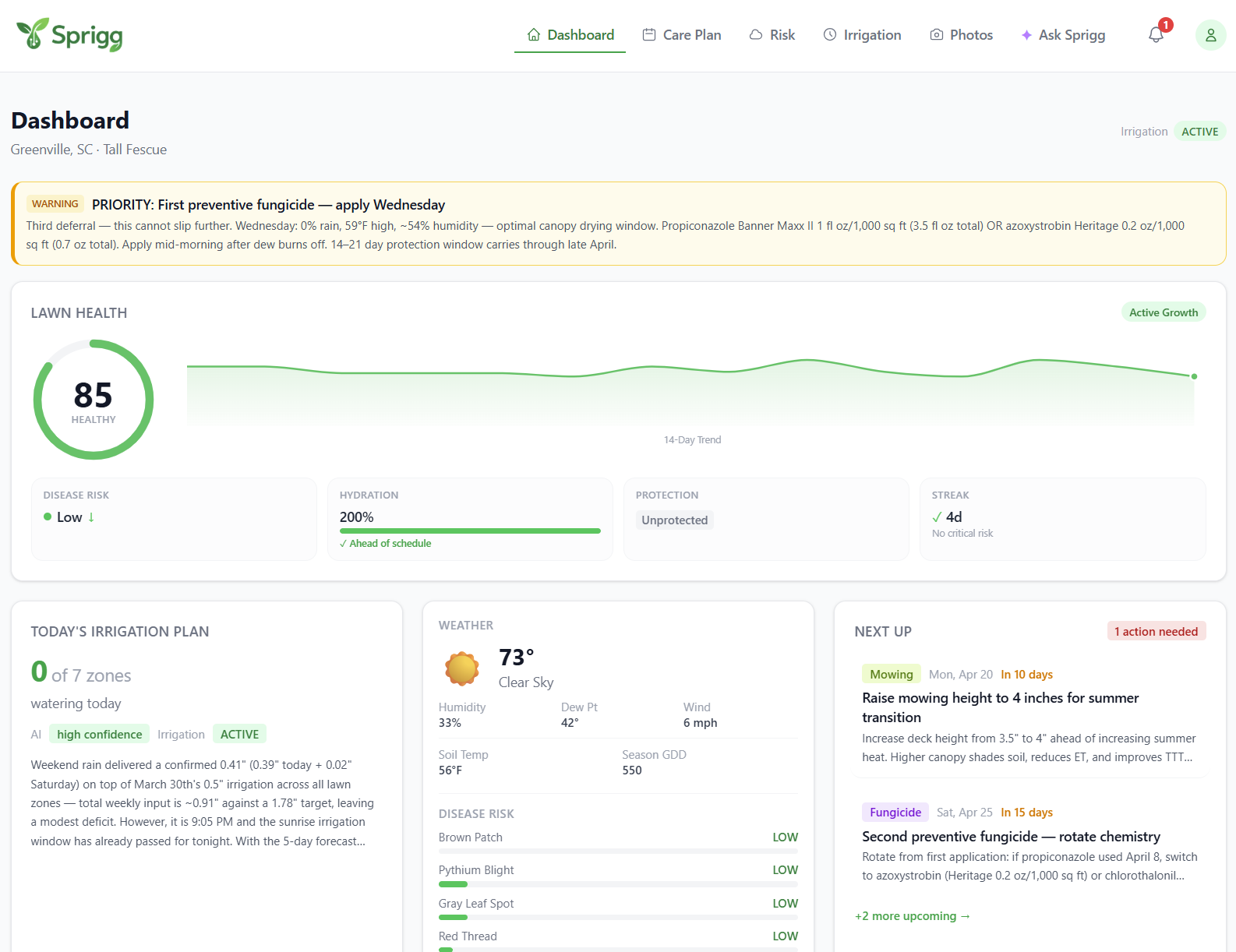Click the Hydration progress bar

[x=470, y=531]
